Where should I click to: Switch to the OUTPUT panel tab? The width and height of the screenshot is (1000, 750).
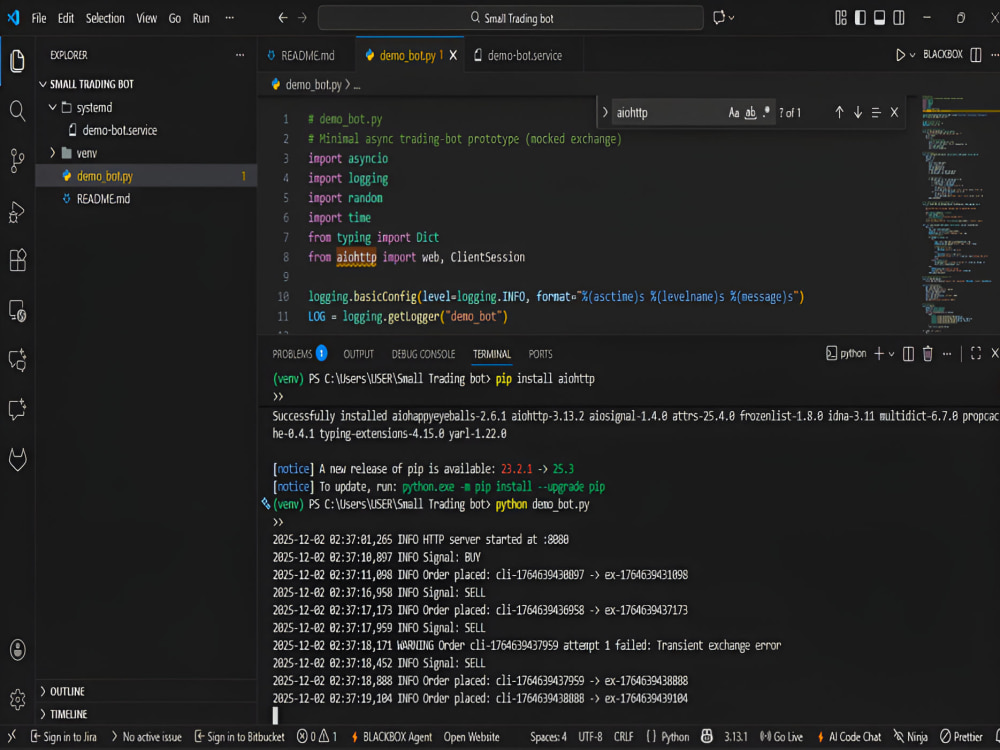tap(358, 354)
